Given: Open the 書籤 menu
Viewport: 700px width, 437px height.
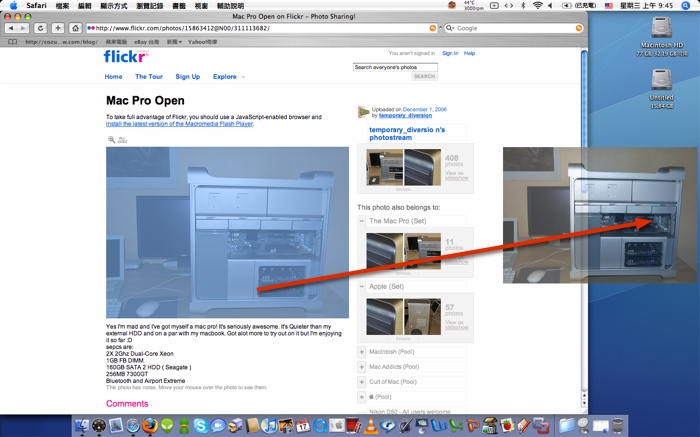Looking at the screenshot, I should (179, 6).
